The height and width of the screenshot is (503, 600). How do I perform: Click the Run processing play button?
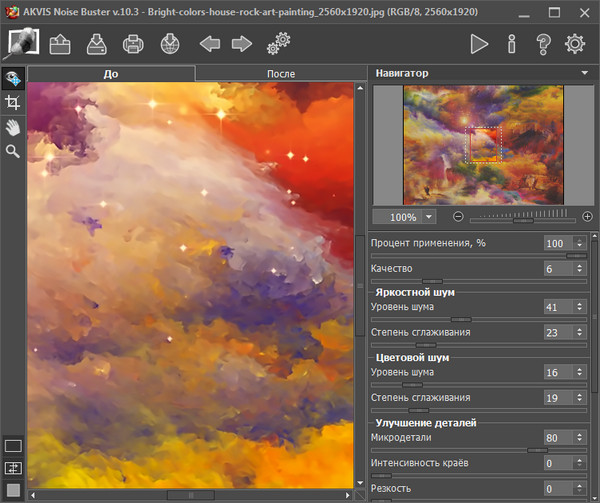click(479, 44)
